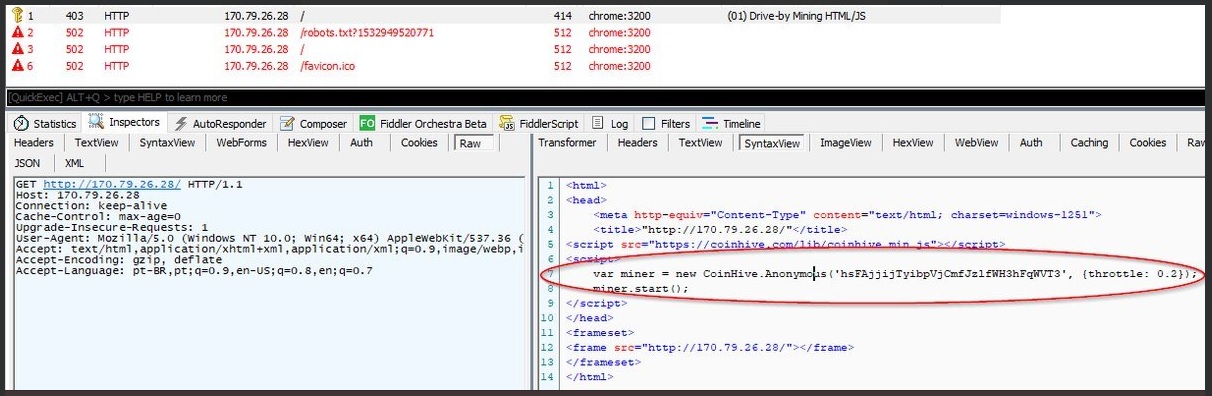This screenshot has height=396, width=1212.
Task: Click the <meta http-equiv> line in response
Action: [x=848, y=214]
